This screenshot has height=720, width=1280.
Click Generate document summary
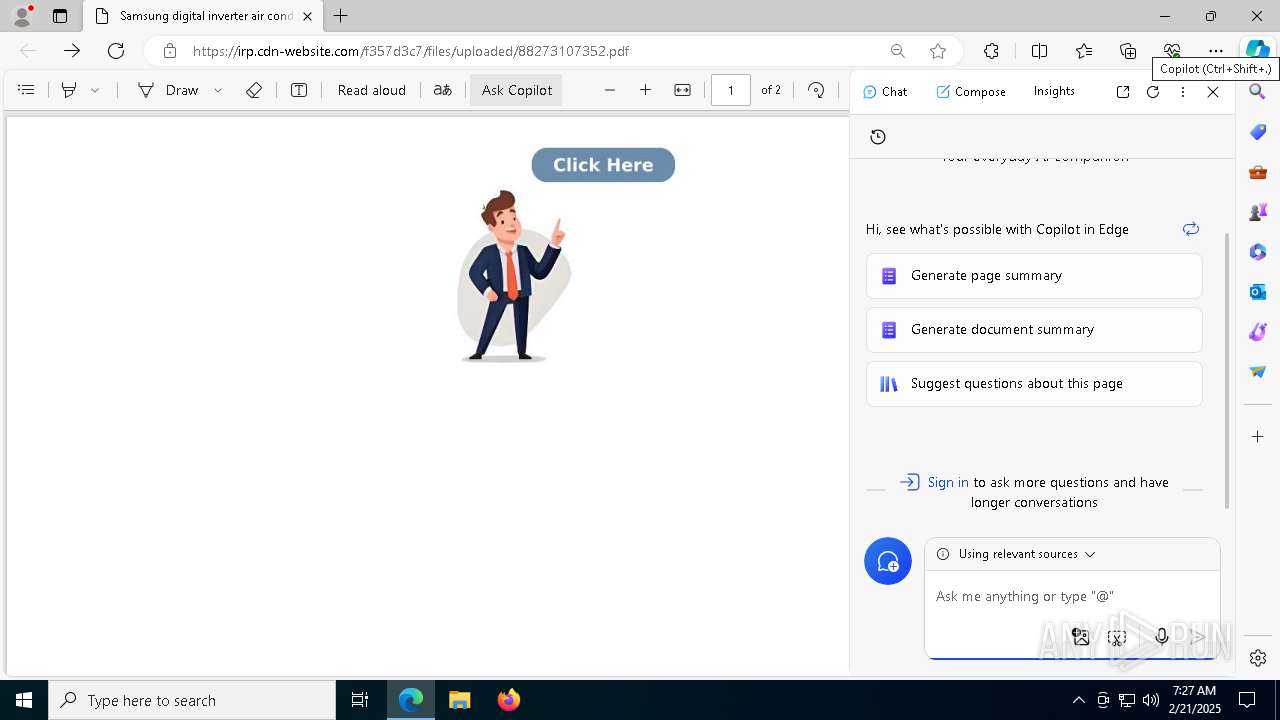tap(1034, 330)
